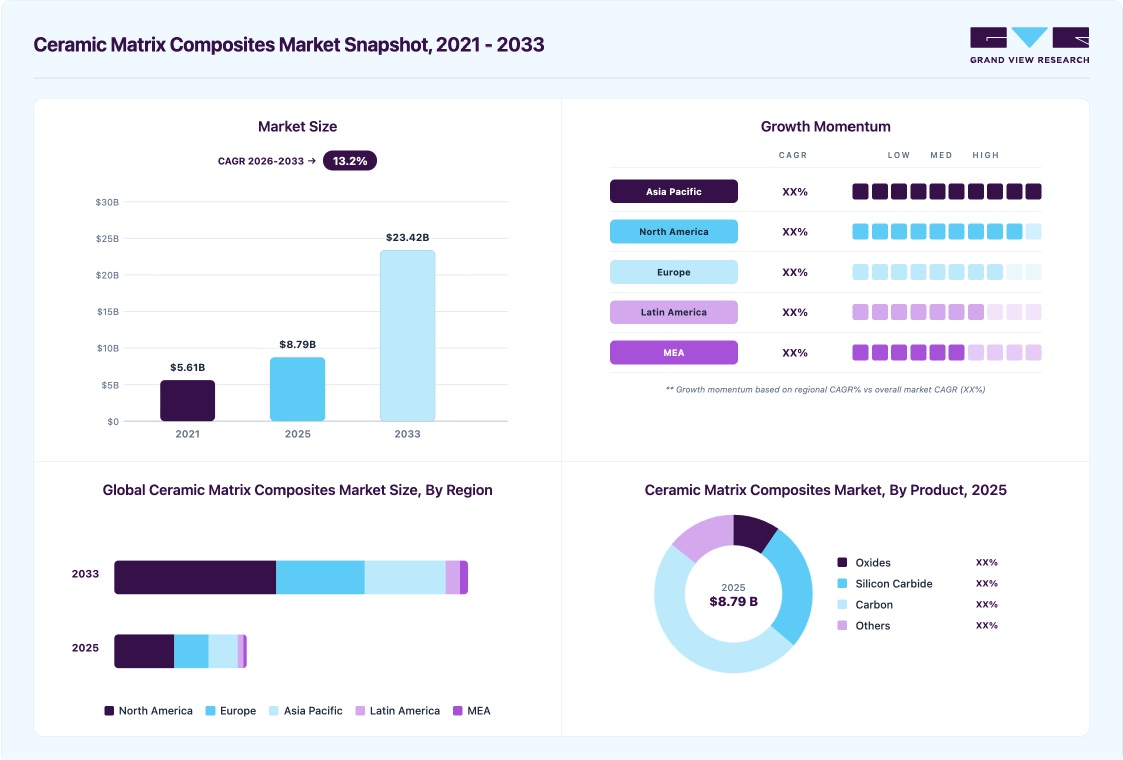1123x760 pixels.
Task: Click the Others legend swatch
Action: click(x=842, y=625)
